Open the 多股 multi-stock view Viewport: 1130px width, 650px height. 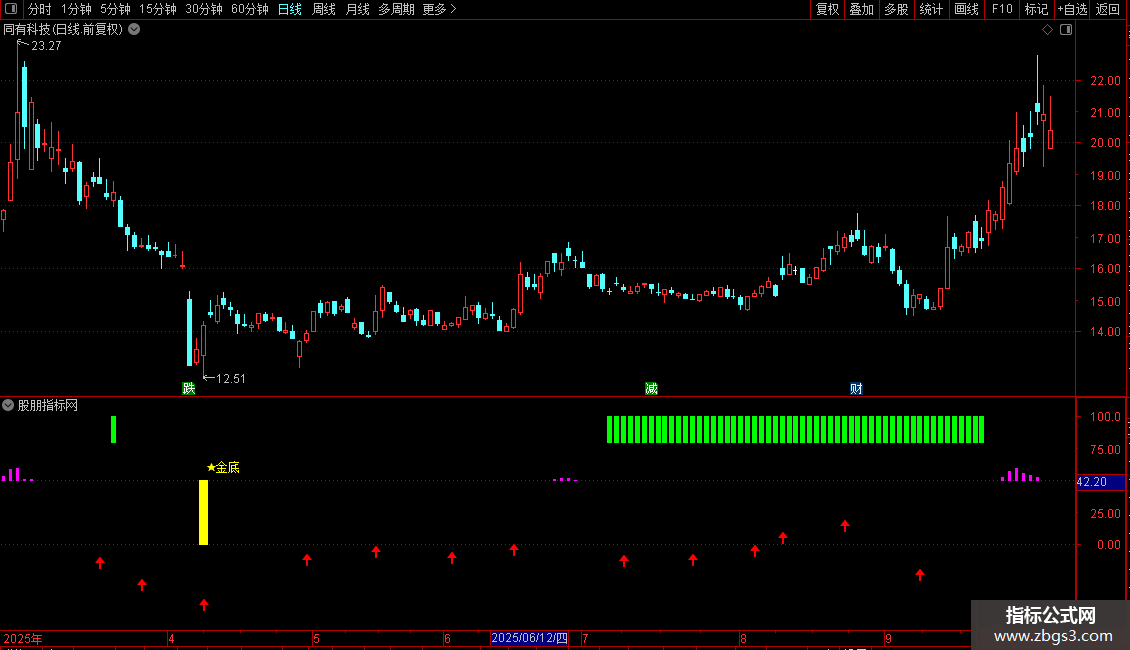click(x=897, y=9)
